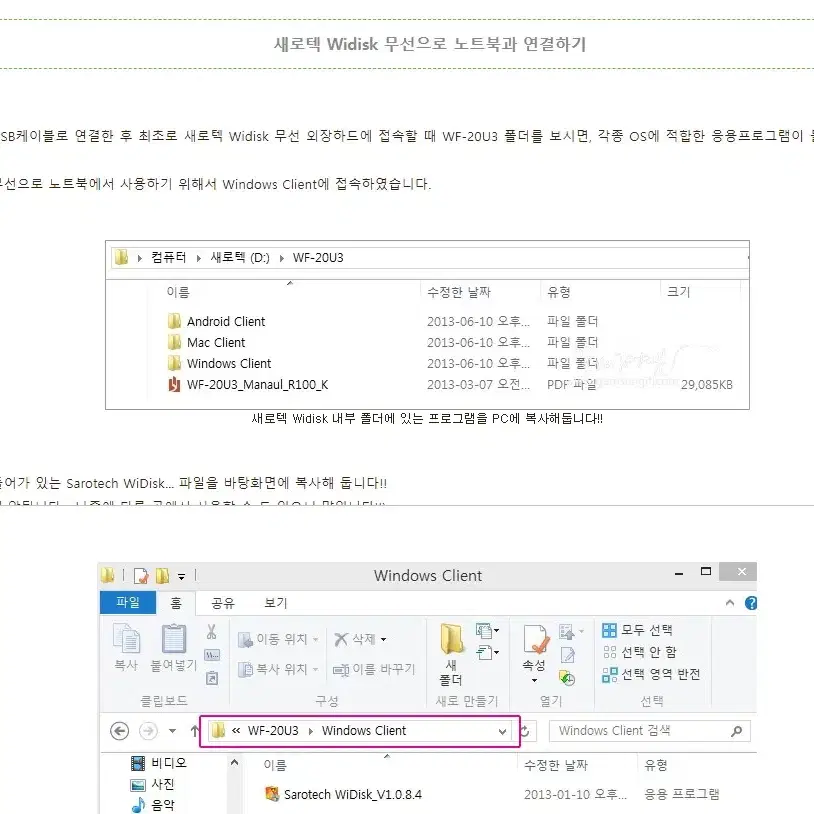Select the Mac Client folder name

(x=216, y=343)
